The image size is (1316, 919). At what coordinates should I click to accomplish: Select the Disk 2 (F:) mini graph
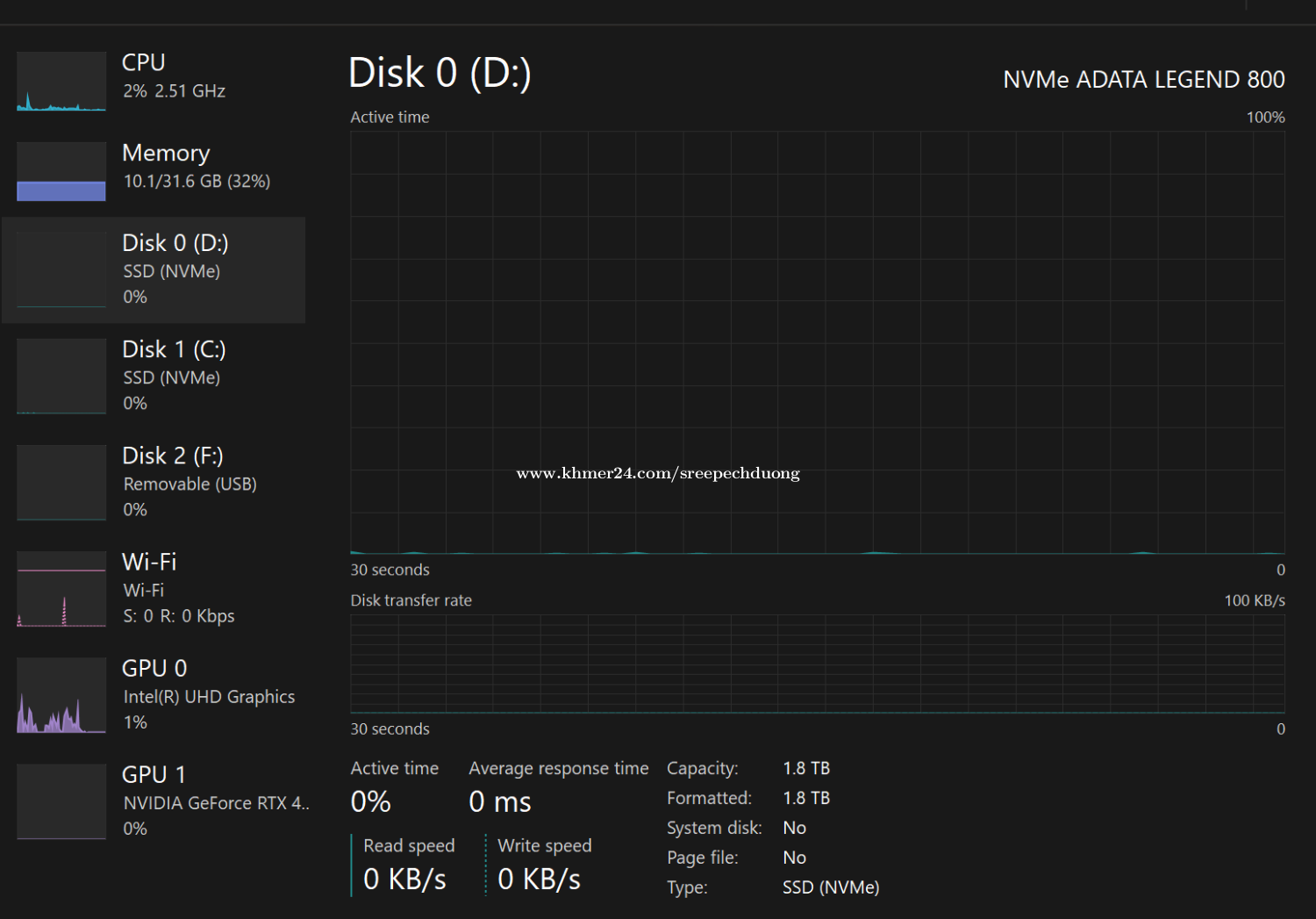pyautogui.click(x=61, y=483)
